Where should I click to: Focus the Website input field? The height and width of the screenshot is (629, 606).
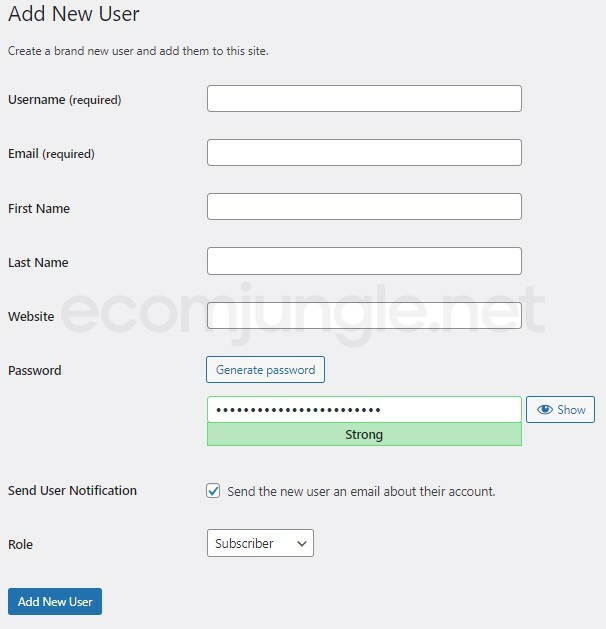364,315
